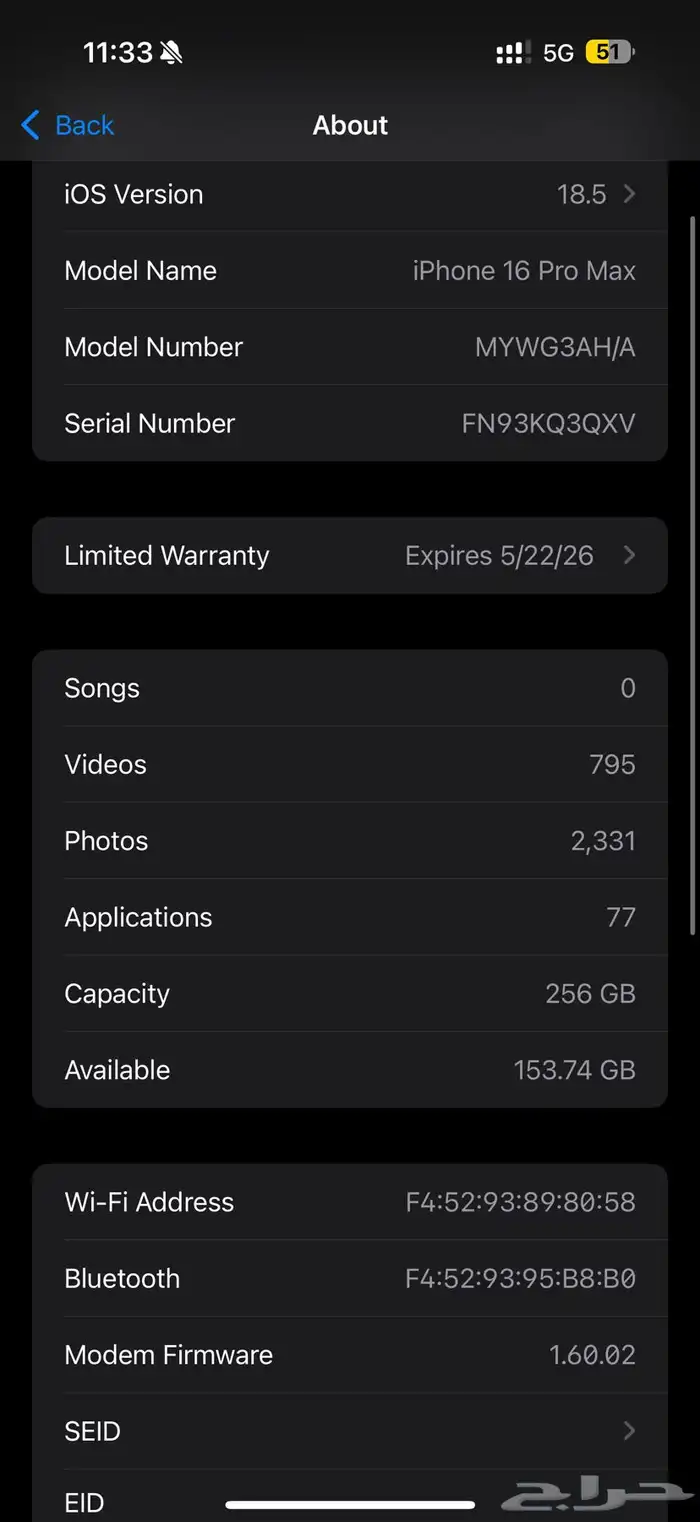The width and height of the screenshot is (700, 1522).
Task: Tap the silent mode bell icon
Action: (x=172, y=52)
